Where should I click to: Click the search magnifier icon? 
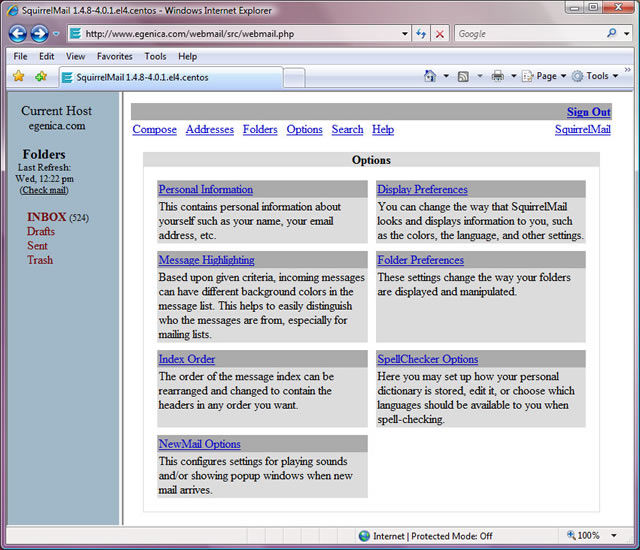point(611,33)
